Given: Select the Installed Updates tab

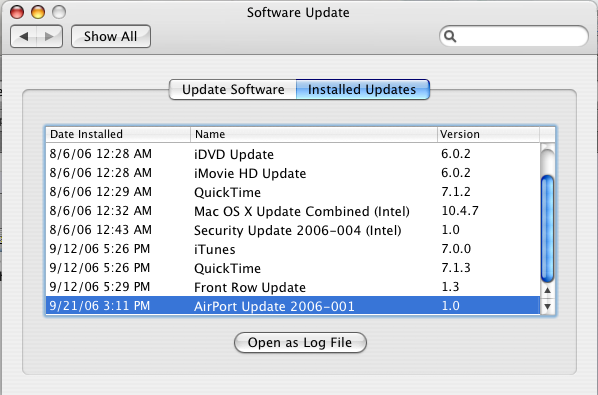Looking at the screenshot, I should (x=363, y=90).
